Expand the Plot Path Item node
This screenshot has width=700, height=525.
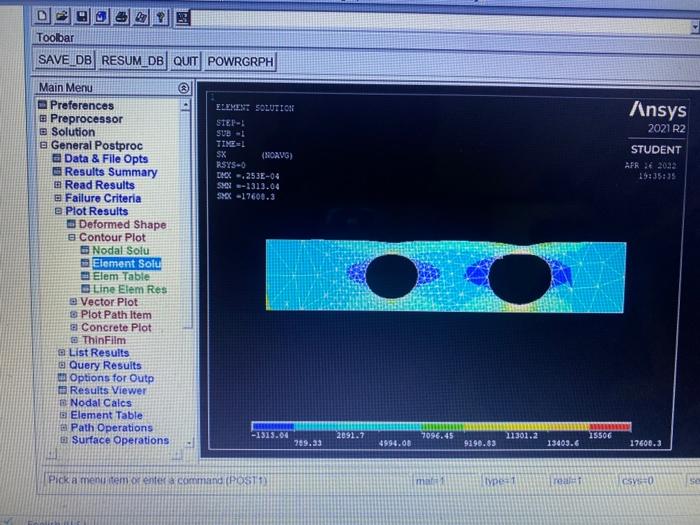74,315
